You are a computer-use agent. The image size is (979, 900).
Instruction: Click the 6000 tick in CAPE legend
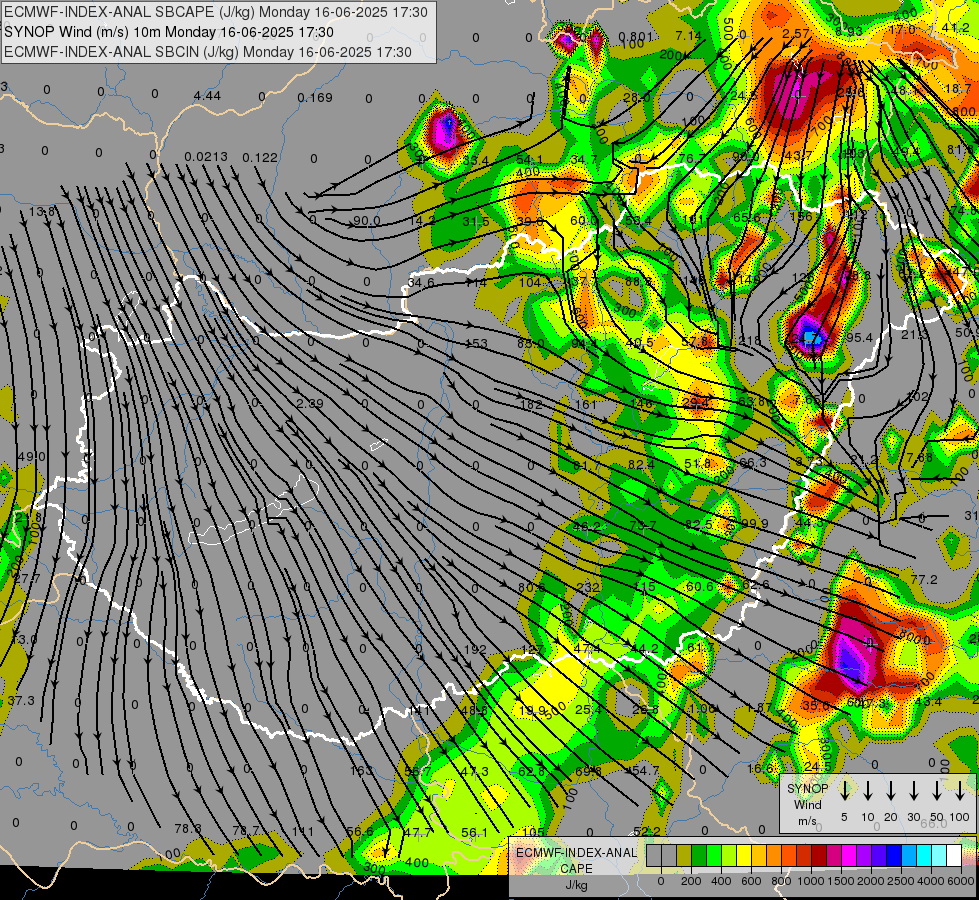click(x=961, y=881)
